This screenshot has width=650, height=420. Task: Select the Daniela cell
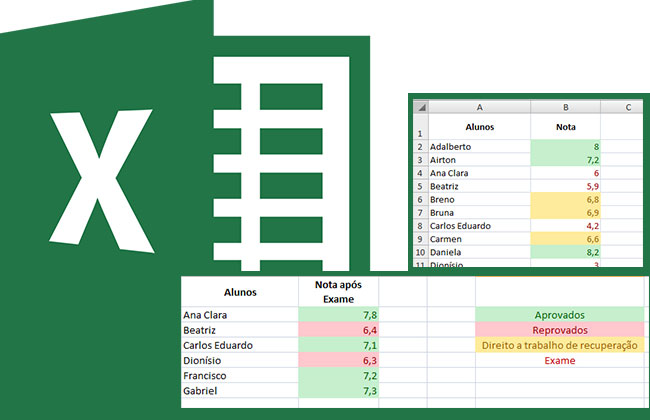coord(479,252)
